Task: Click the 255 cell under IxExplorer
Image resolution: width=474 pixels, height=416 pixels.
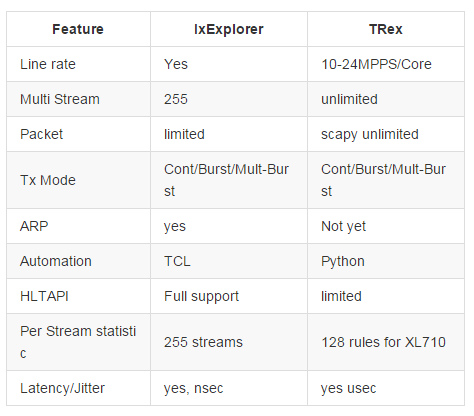Action: tap(176, 99)
